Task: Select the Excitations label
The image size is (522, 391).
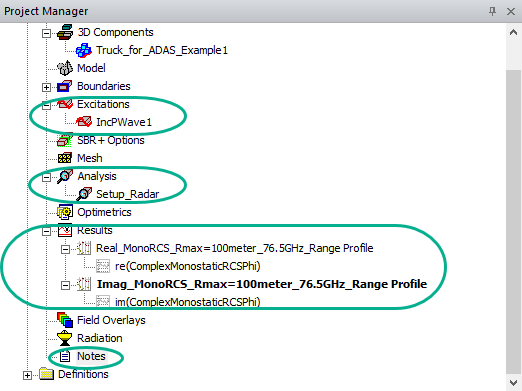Action: point(103,104)
